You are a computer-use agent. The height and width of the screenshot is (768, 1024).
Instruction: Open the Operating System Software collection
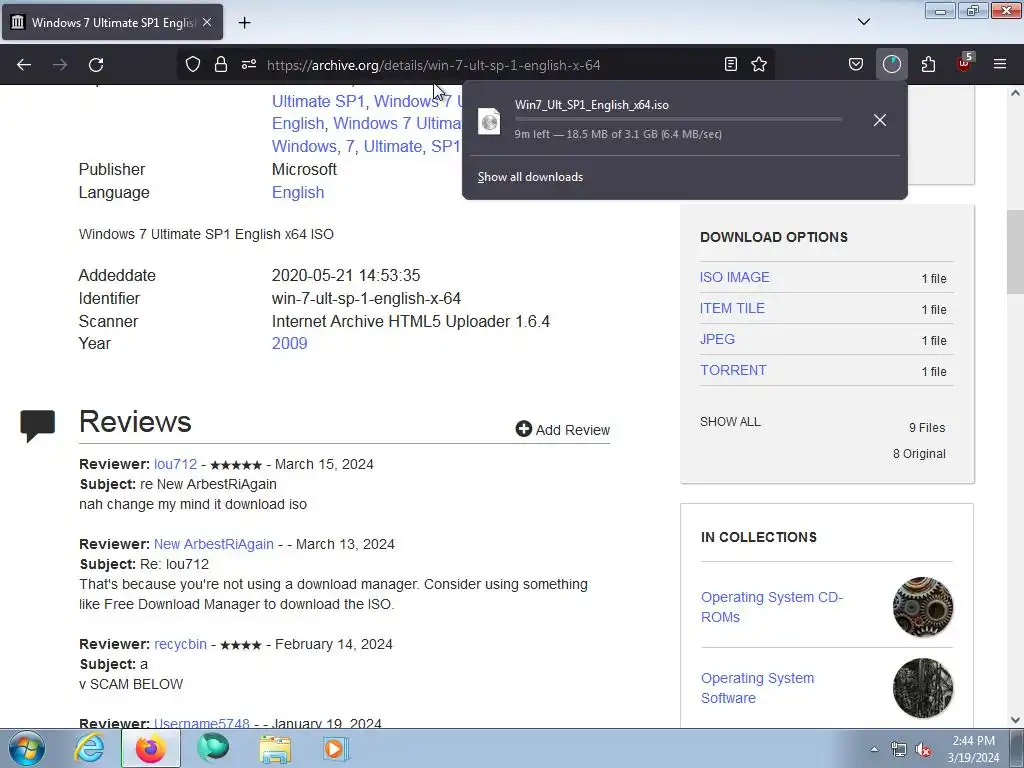coord(758,688)
